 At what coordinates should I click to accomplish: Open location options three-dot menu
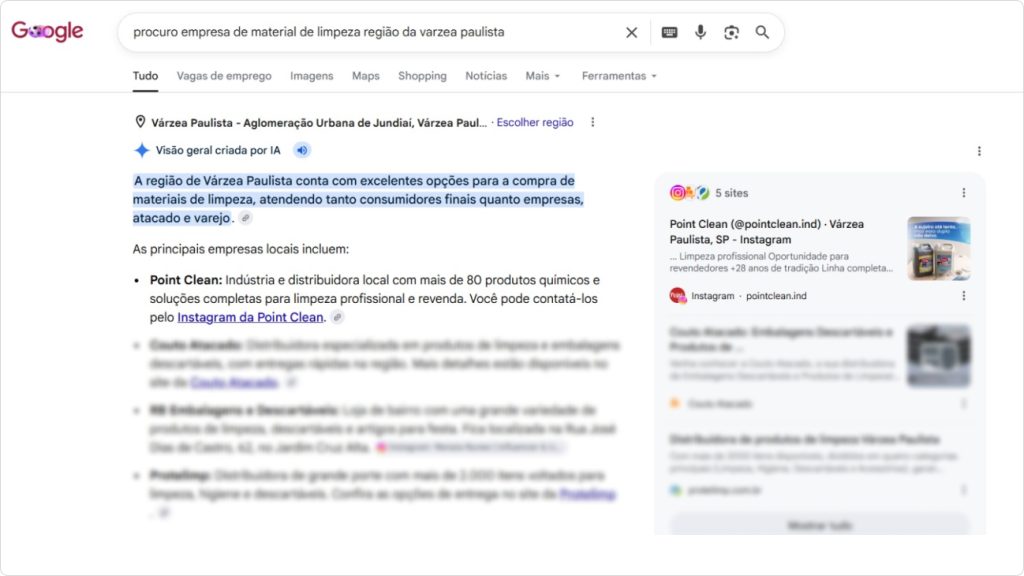(x=592, y=122)
